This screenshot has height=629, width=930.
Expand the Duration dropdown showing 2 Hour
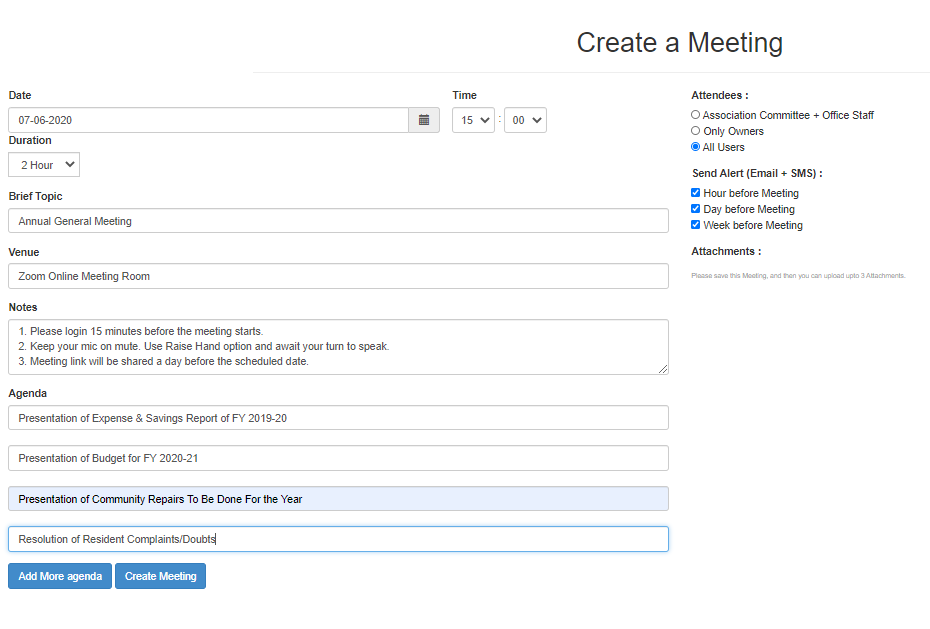coord(44,165)
